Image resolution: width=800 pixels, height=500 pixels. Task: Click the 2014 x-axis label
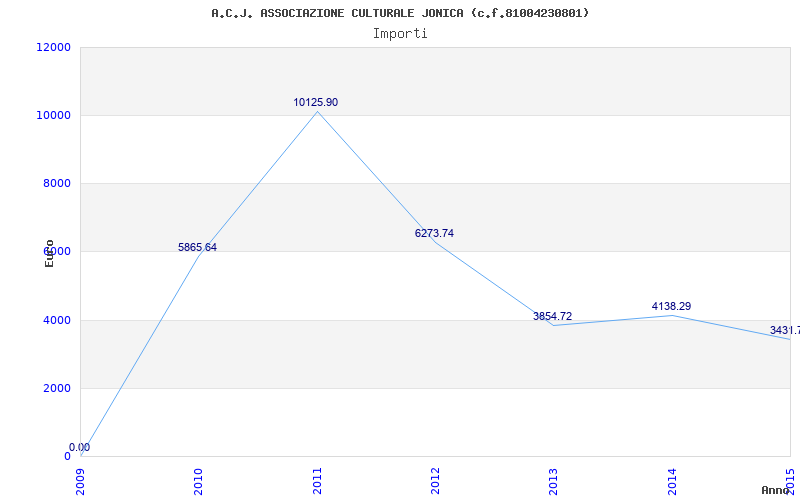point(672,482)
